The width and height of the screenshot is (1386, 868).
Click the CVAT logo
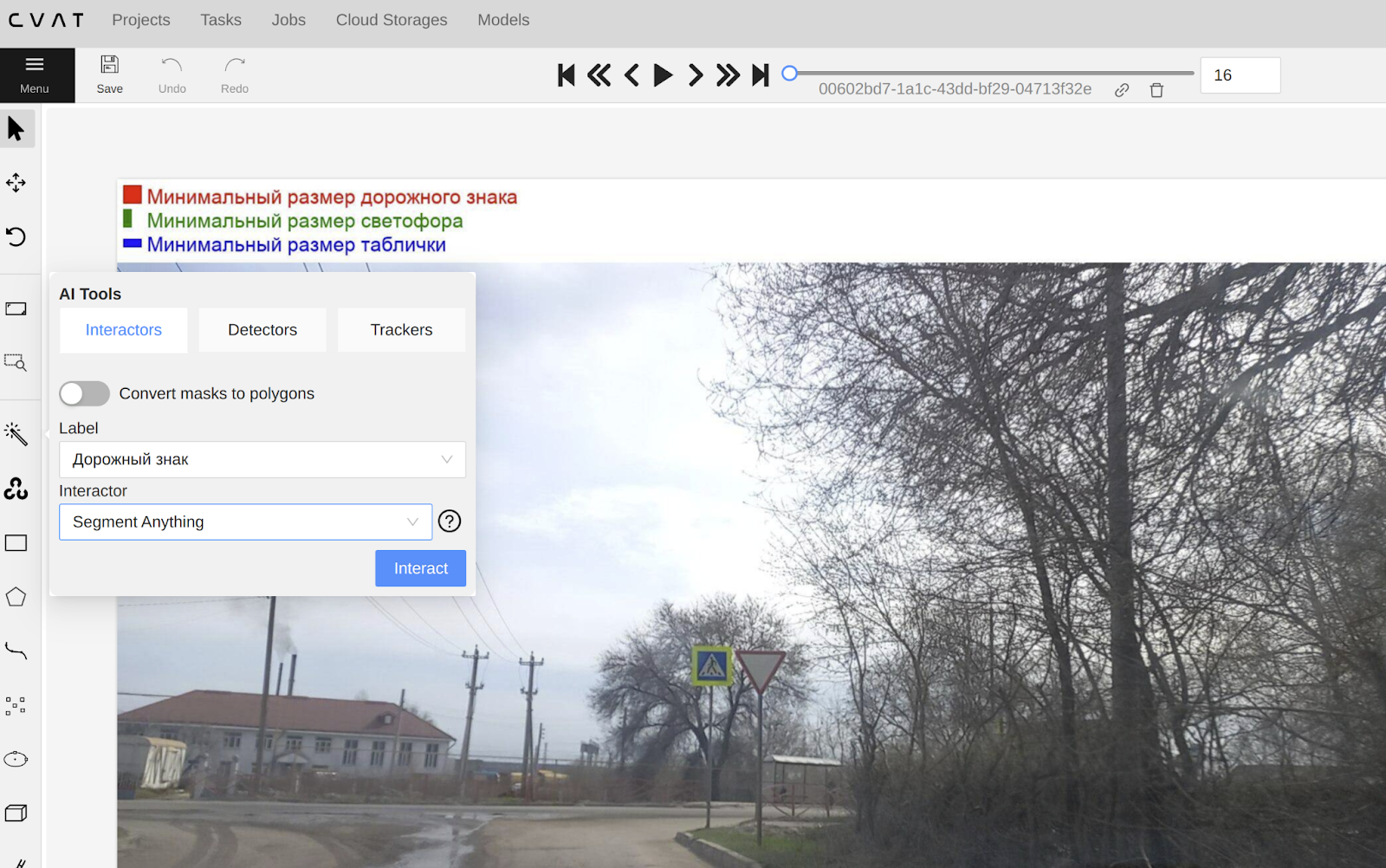click(47, 20)
